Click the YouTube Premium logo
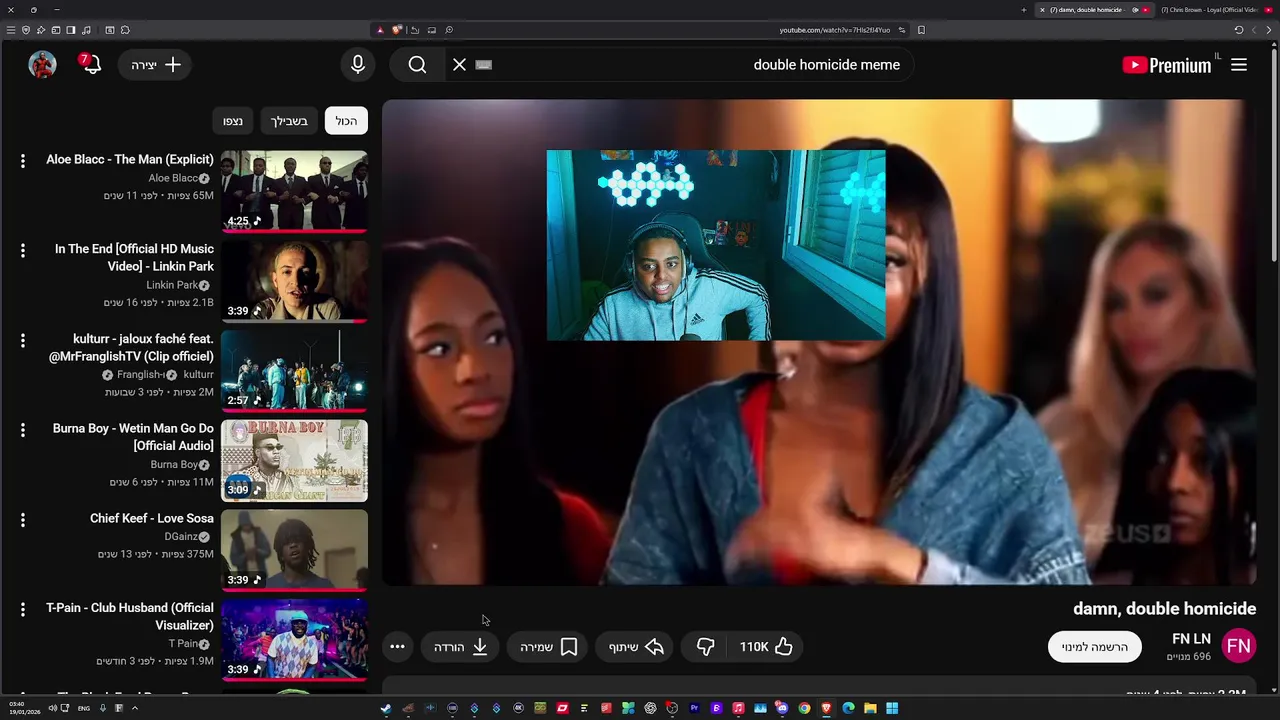 1167,65
